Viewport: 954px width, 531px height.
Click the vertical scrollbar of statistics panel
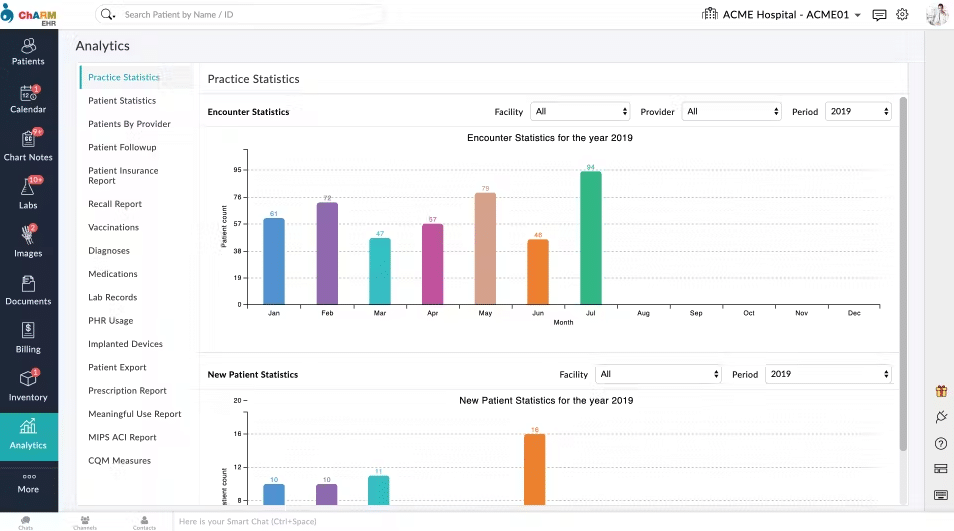904,274
